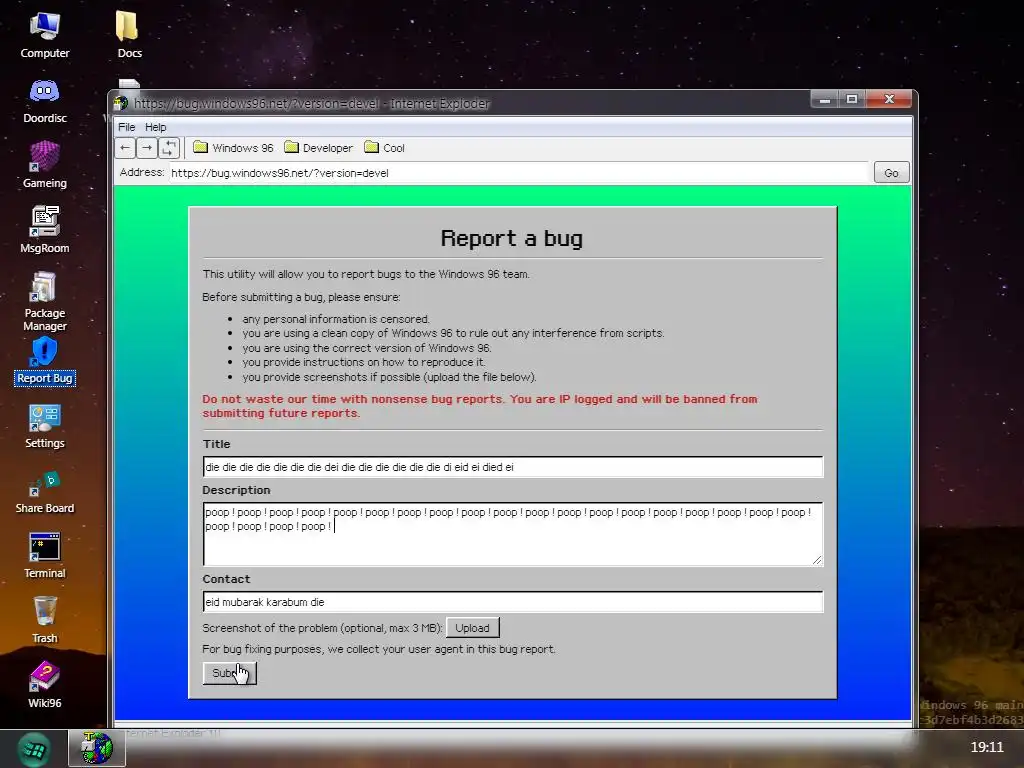Click the Go button beside address bar
1024x768 pixels.
coord(891,173)
